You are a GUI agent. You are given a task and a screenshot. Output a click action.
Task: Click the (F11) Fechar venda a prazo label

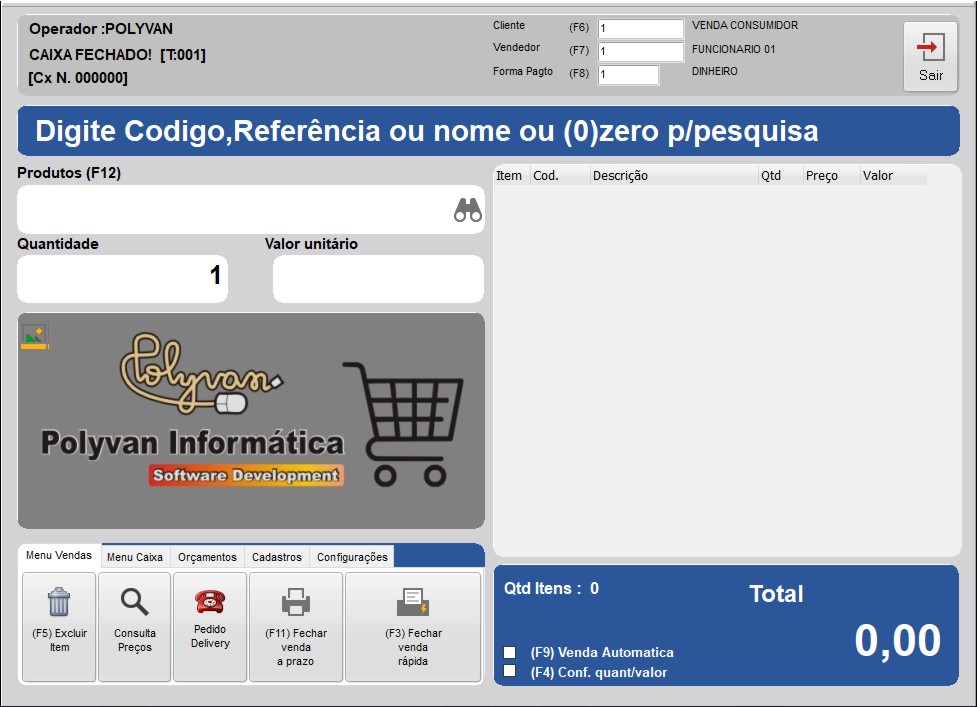296,647
